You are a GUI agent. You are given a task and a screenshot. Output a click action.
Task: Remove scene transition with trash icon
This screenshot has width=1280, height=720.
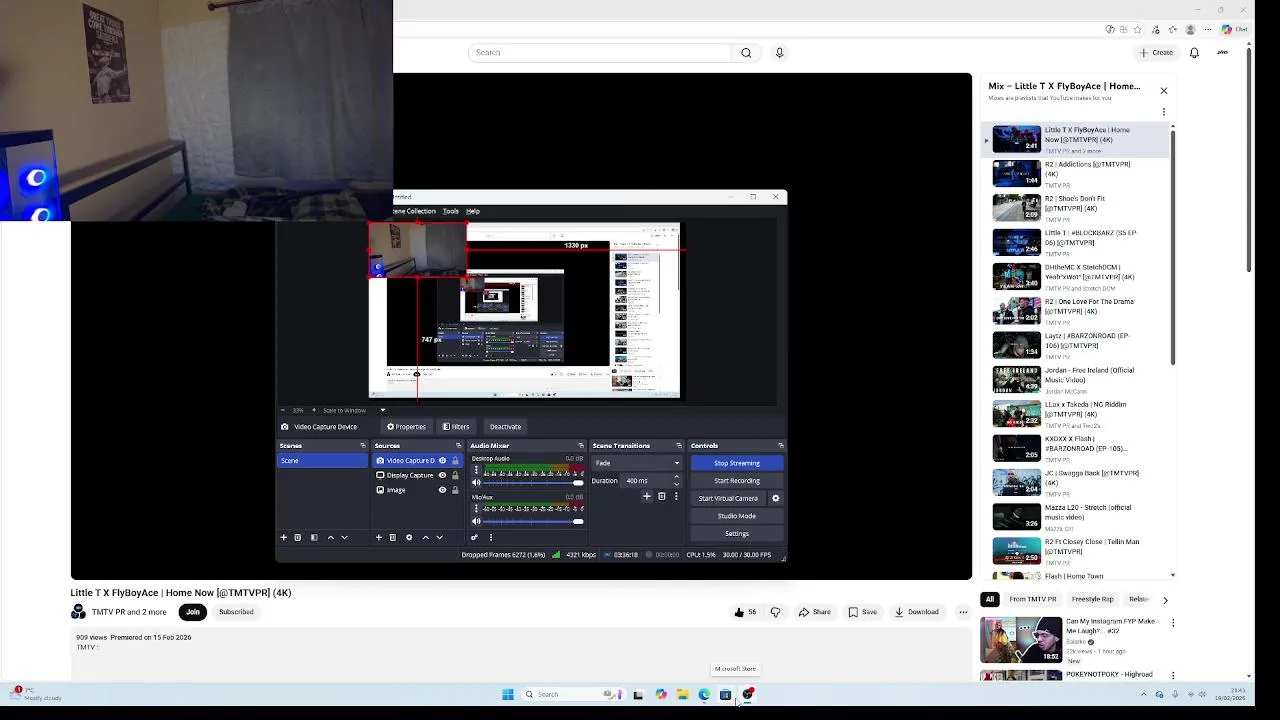[661, 497]
